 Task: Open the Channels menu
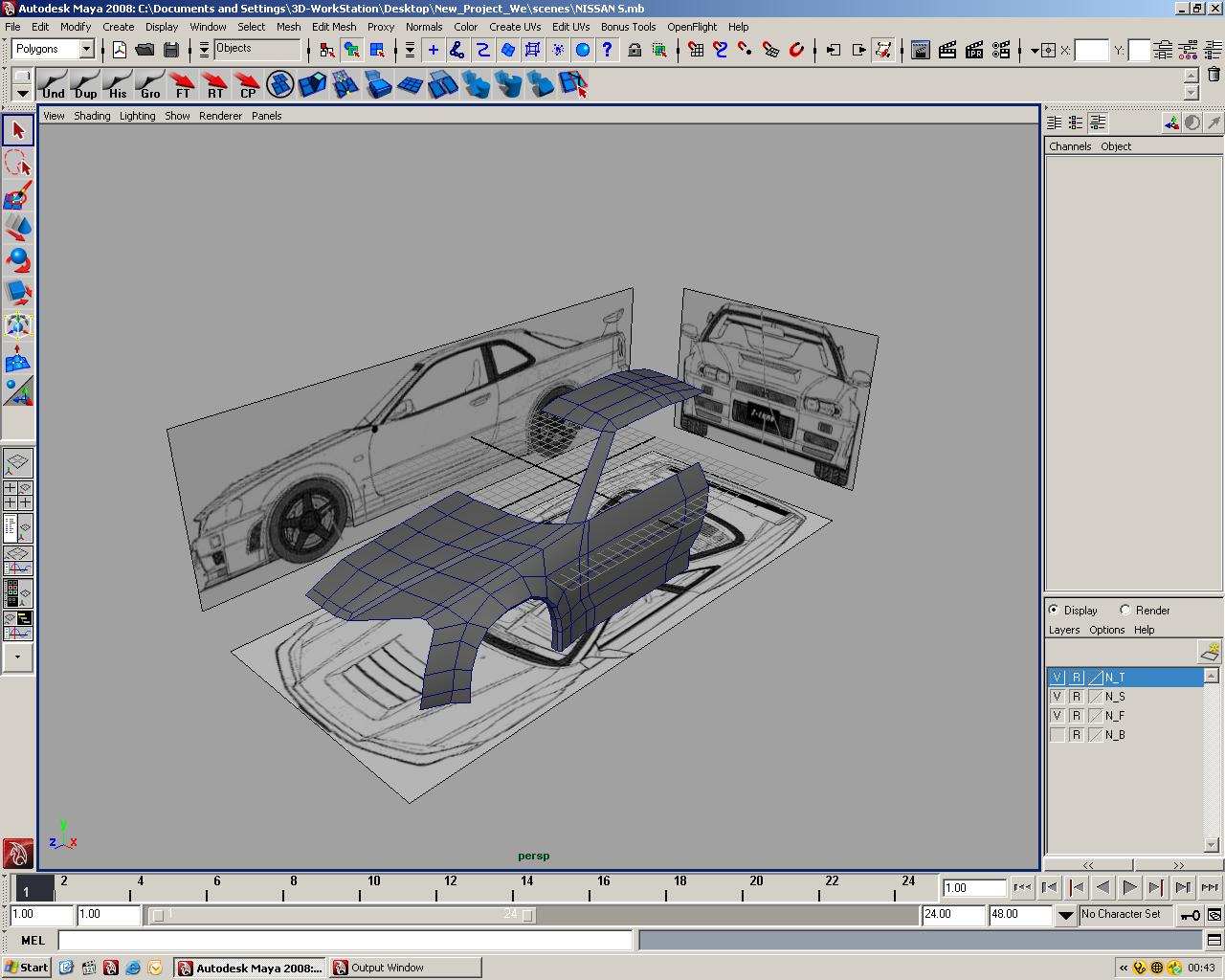click(x=1070, y=146)
